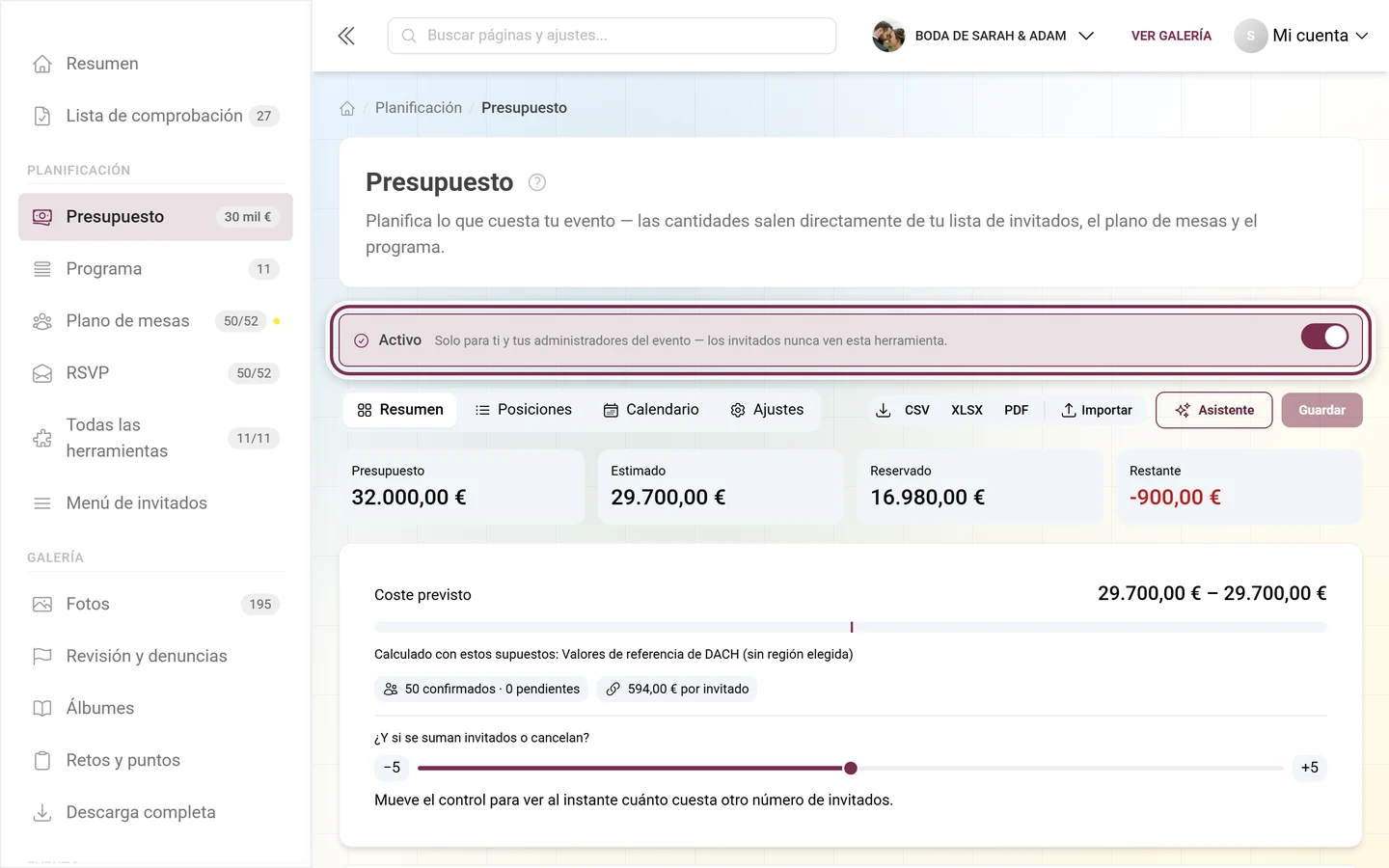Open the Asistente button
Viewport: 1389px width, 868px height.
click(x=1214, y=410)
